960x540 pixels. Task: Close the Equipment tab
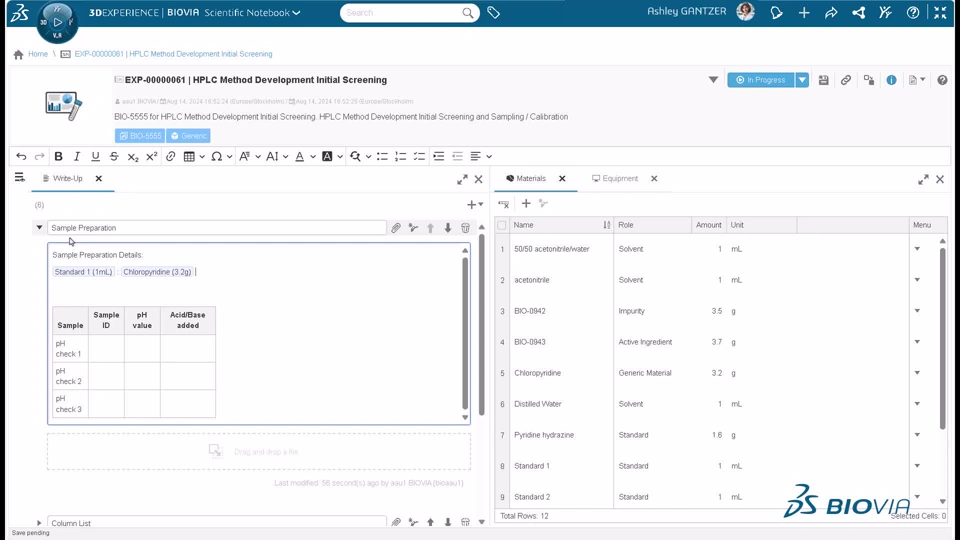tap(654, 179)
